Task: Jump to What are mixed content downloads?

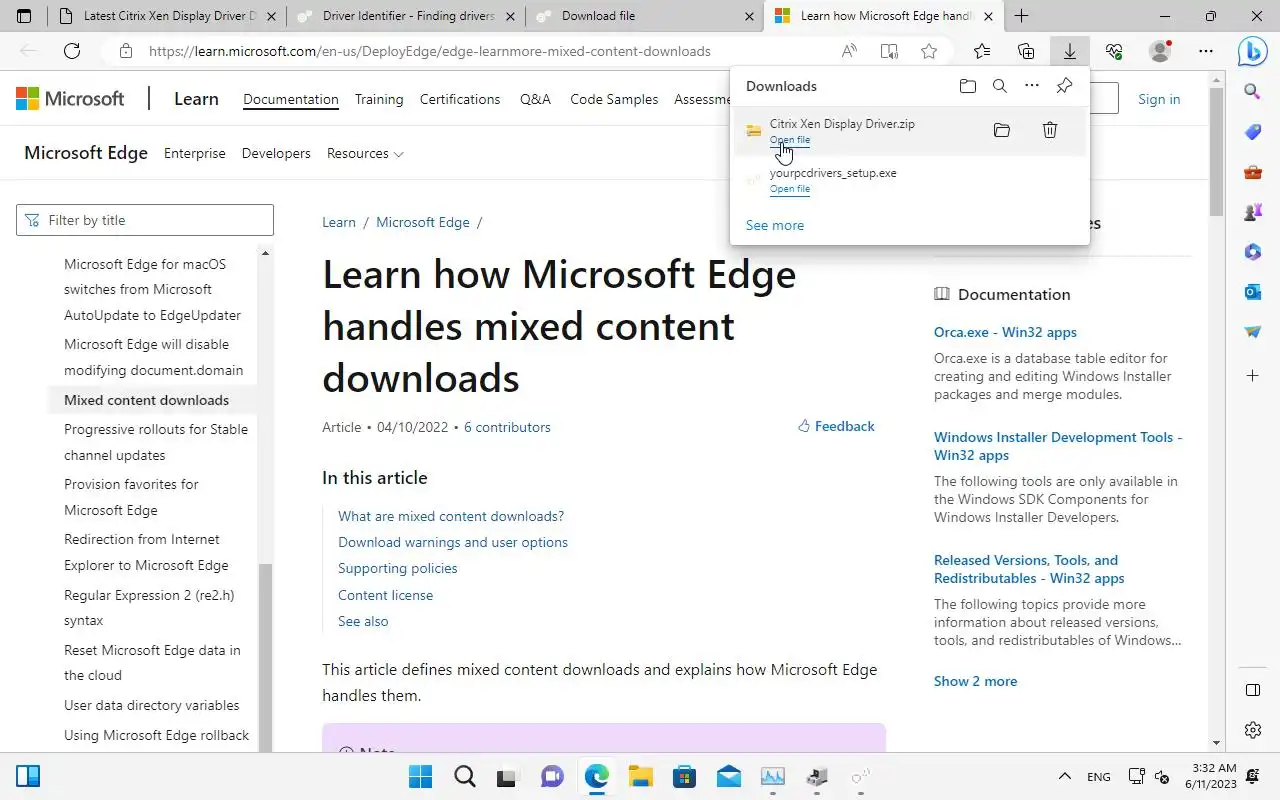Action: click(x=451, y=516)
